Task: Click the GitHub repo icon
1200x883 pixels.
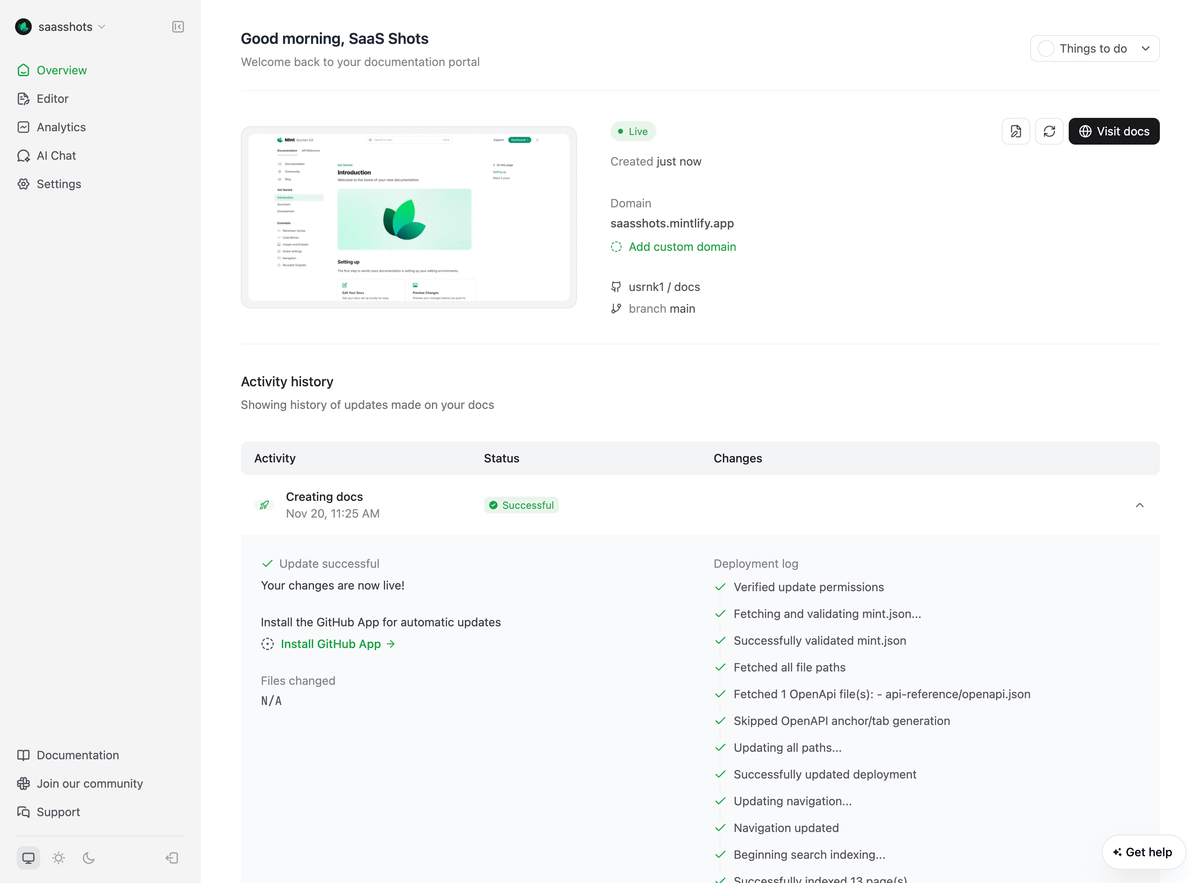Action: coord(616,287)
